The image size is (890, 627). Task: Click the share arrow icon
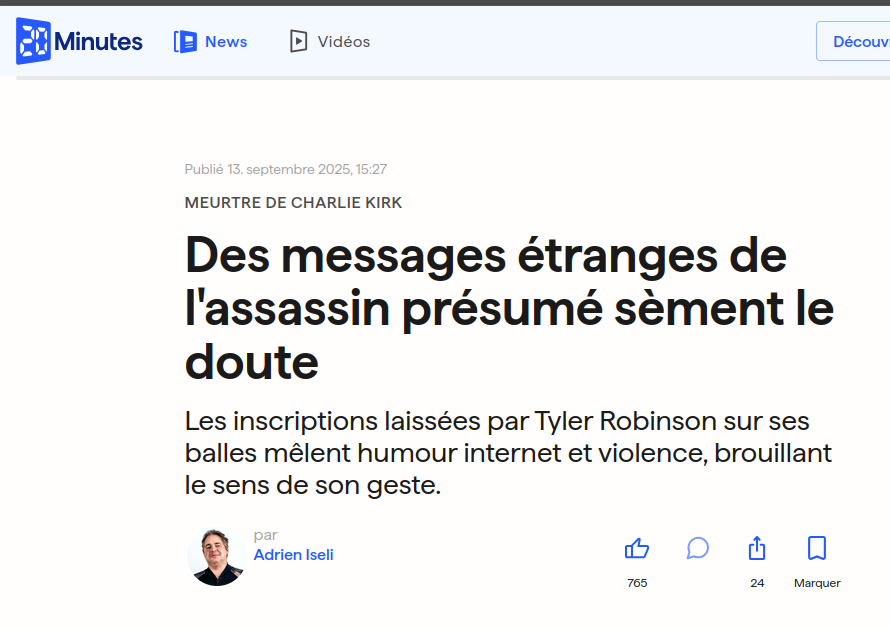click(757, 548)
